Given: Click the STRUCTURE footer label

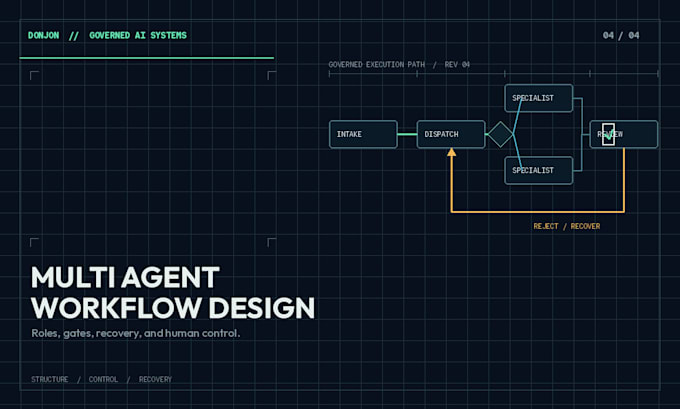Looking at the screenshot, I should click(x=49, y=380).
